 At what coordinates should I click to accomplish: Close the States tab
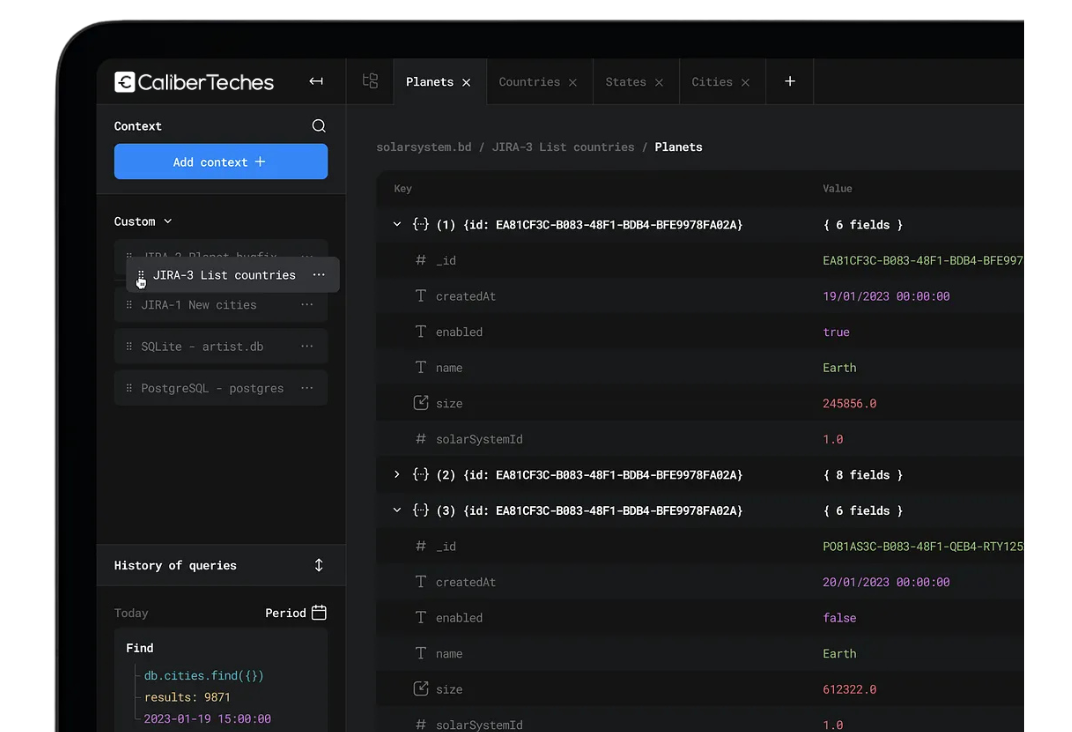click(x=659, y=83)
